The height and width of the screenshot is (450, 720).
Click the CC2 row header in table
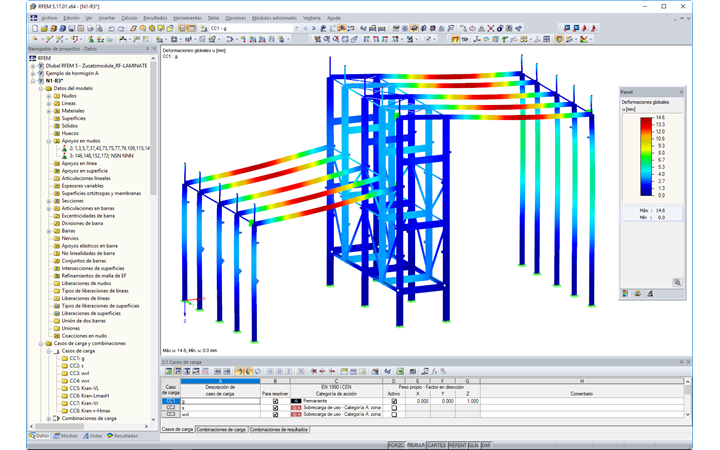click(x=170, y=408)
